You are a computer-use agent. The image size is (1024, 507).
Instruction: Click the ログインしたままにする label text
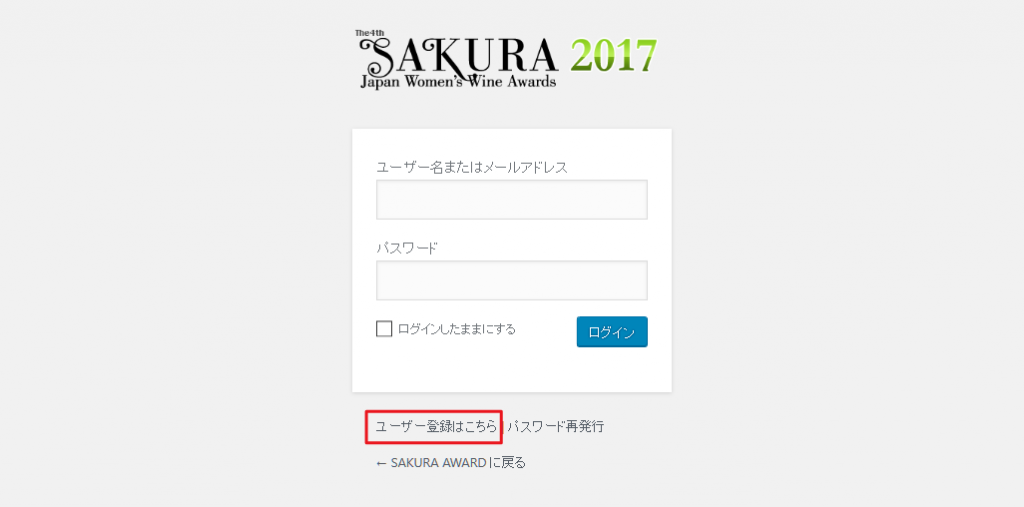[456, 329]
